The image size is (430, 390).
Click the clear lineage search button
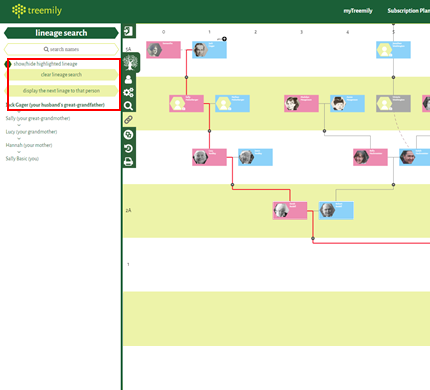[x=61, y=75]
